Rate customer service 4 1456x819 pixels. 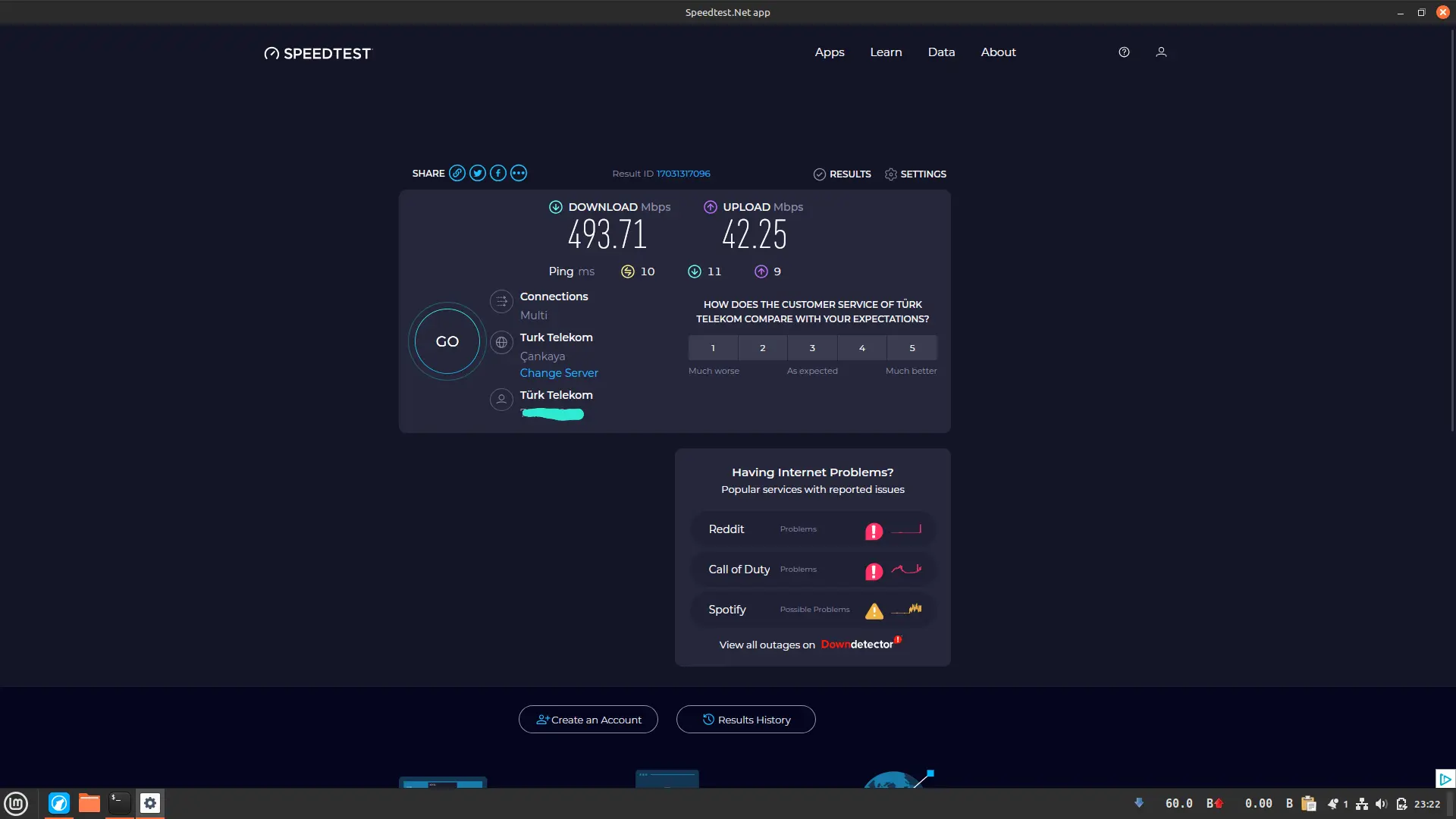coord(862,348)
